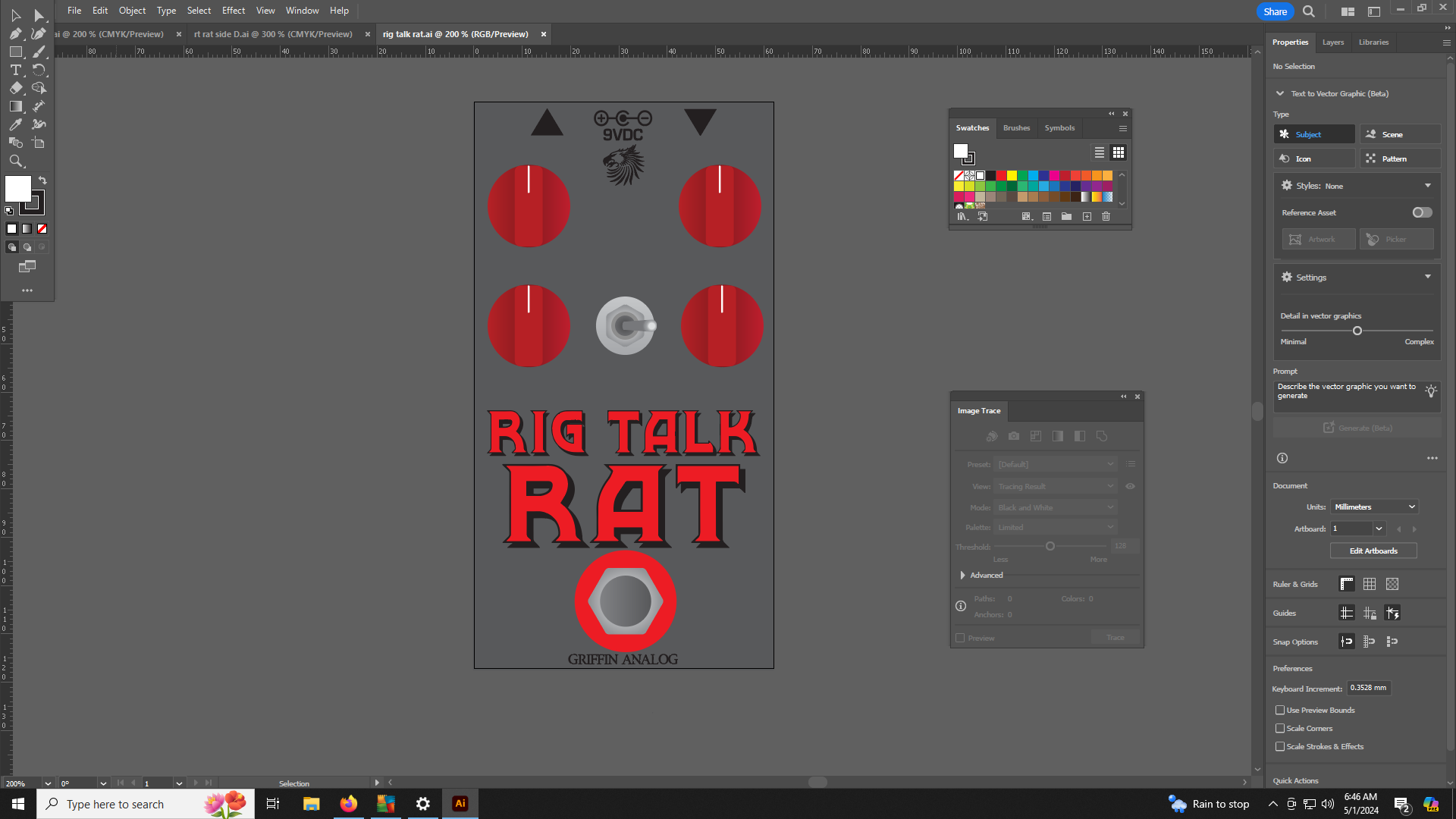Select the Eyedropper tool
This screenshot has width=1456, height=819.
pos(15,124)
